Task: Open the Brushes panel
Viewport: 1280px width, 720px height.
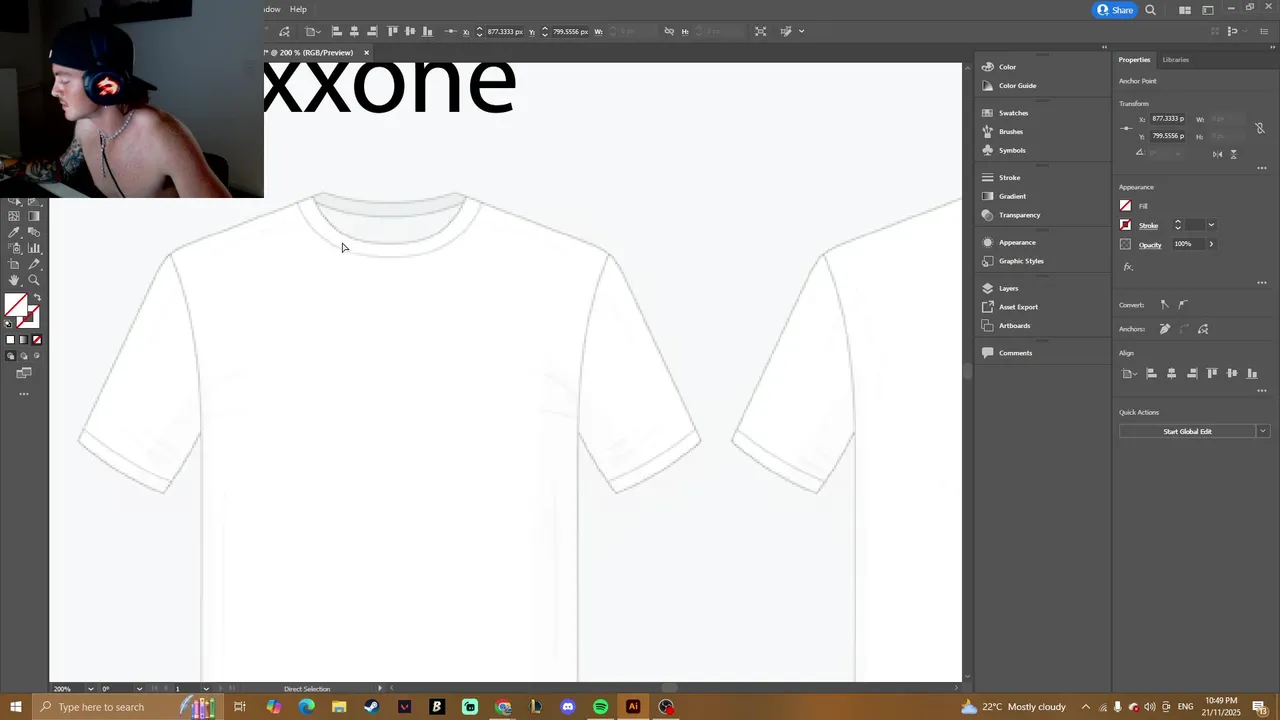Action: (1011, 131)
